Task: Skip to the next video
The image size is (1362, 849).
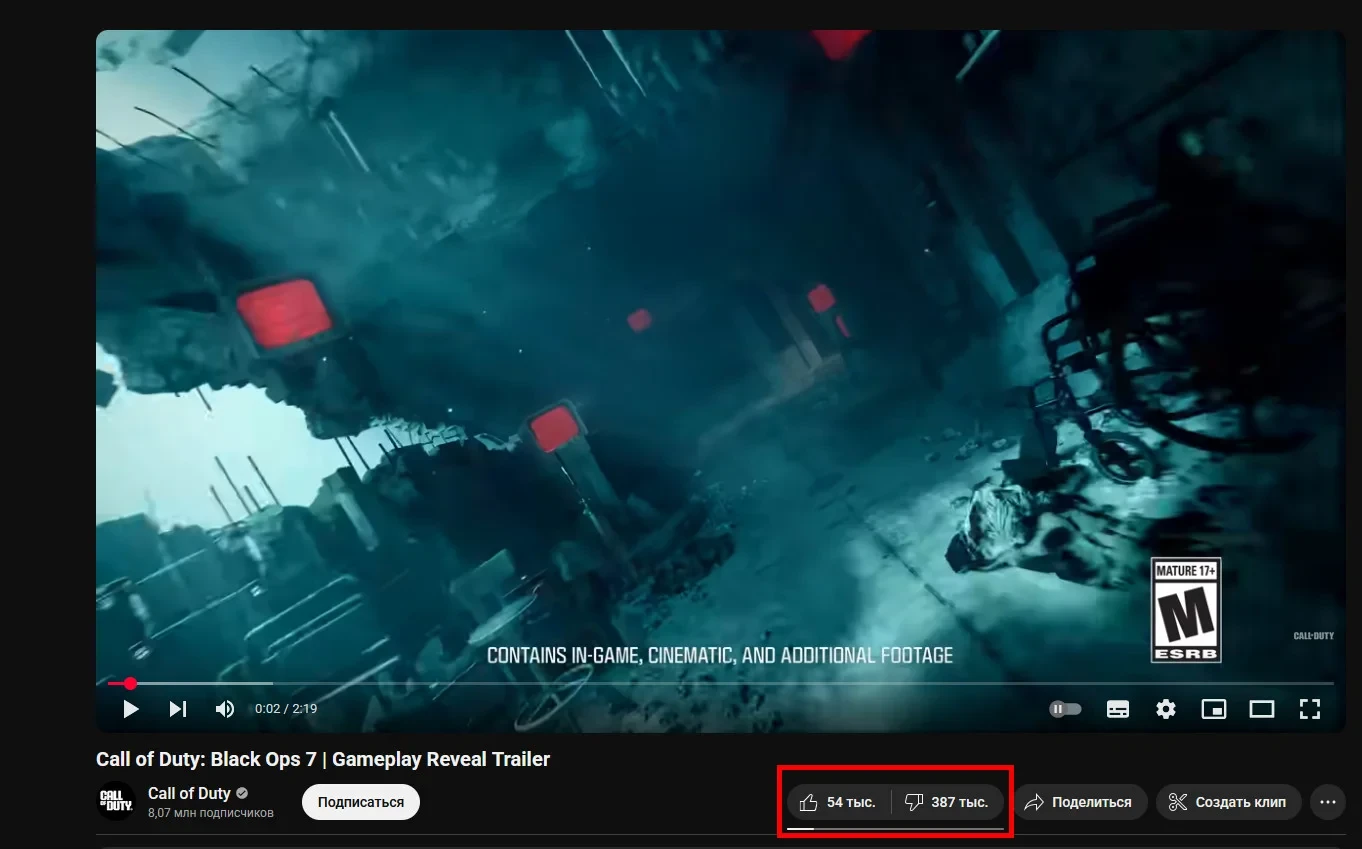Action: [x=178, y=709]
